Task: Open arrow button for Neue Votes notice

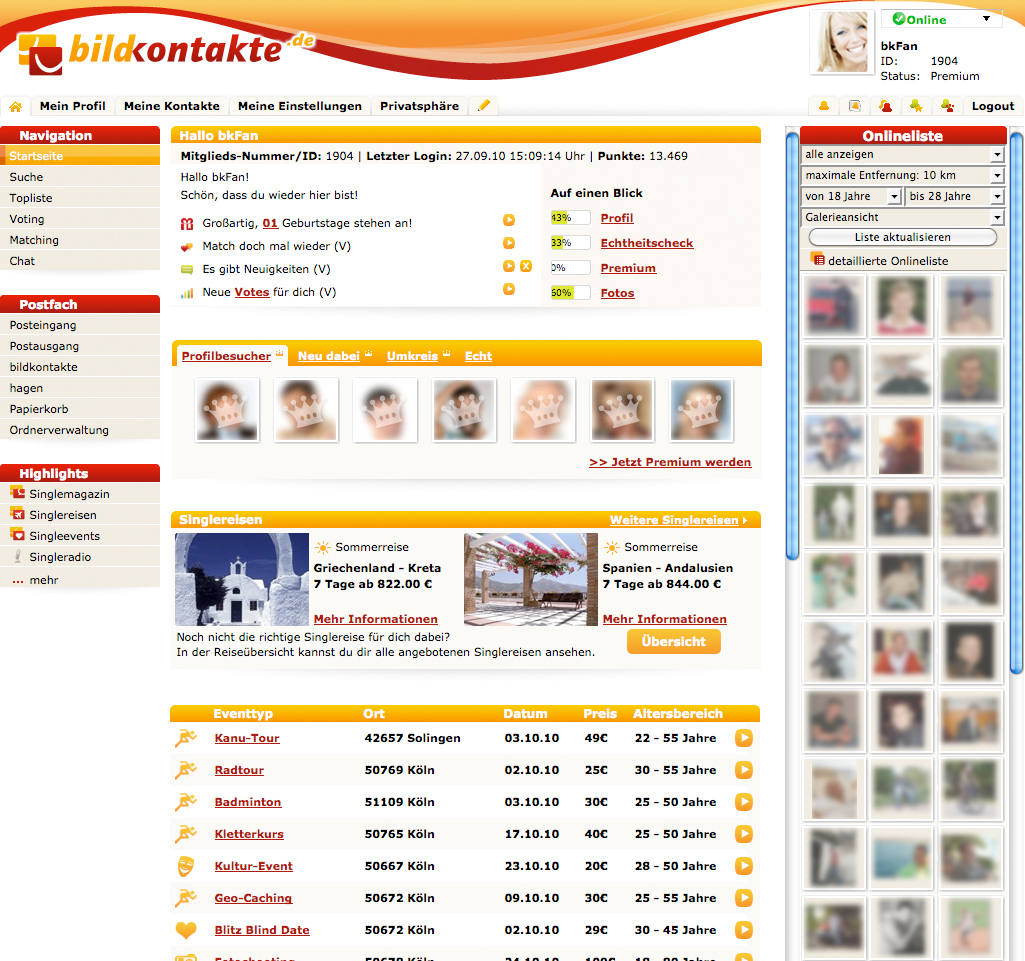Action: 509,289
